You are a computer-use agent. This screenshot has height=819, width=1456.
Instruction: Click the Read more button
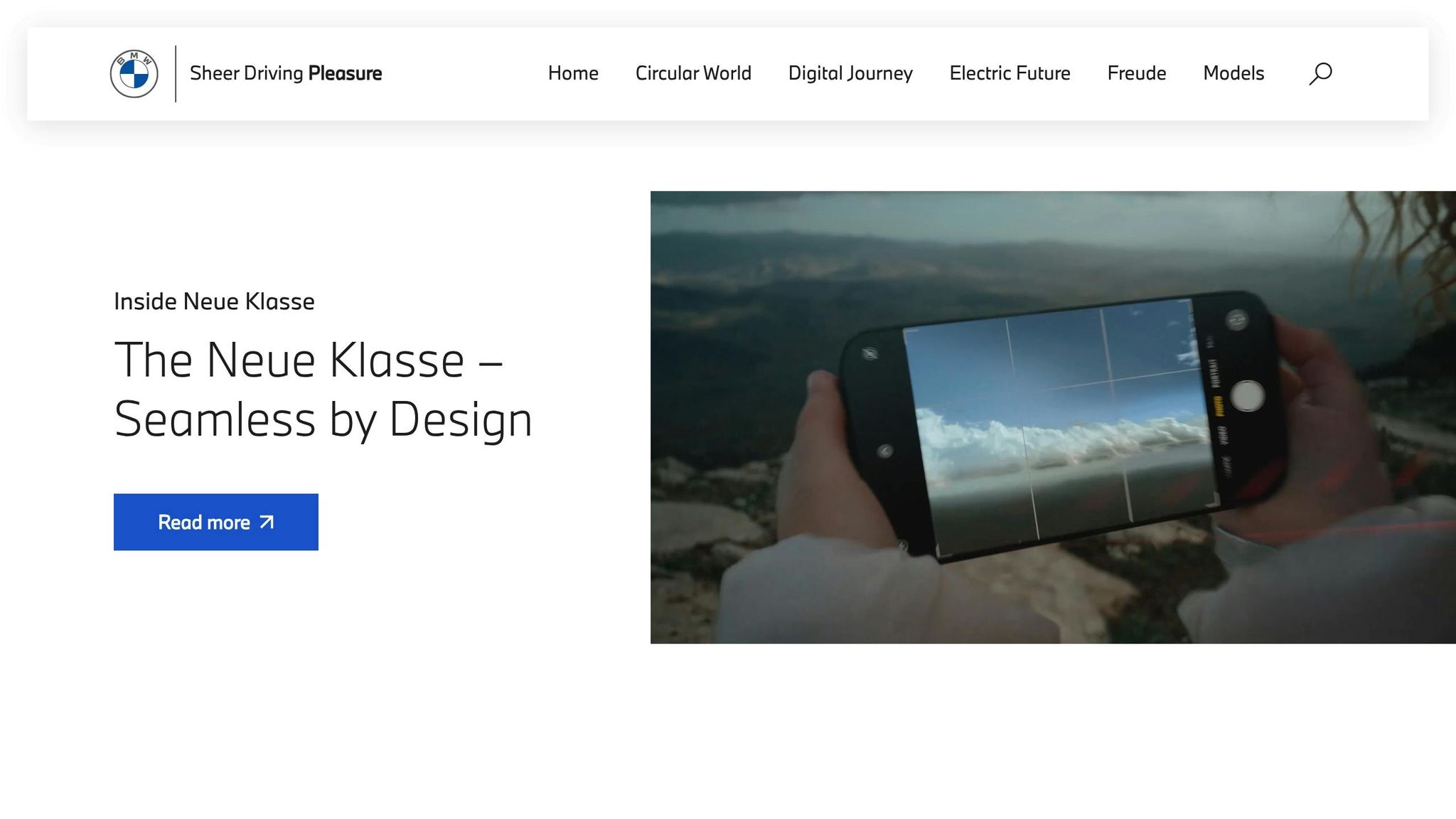(216, 522)
